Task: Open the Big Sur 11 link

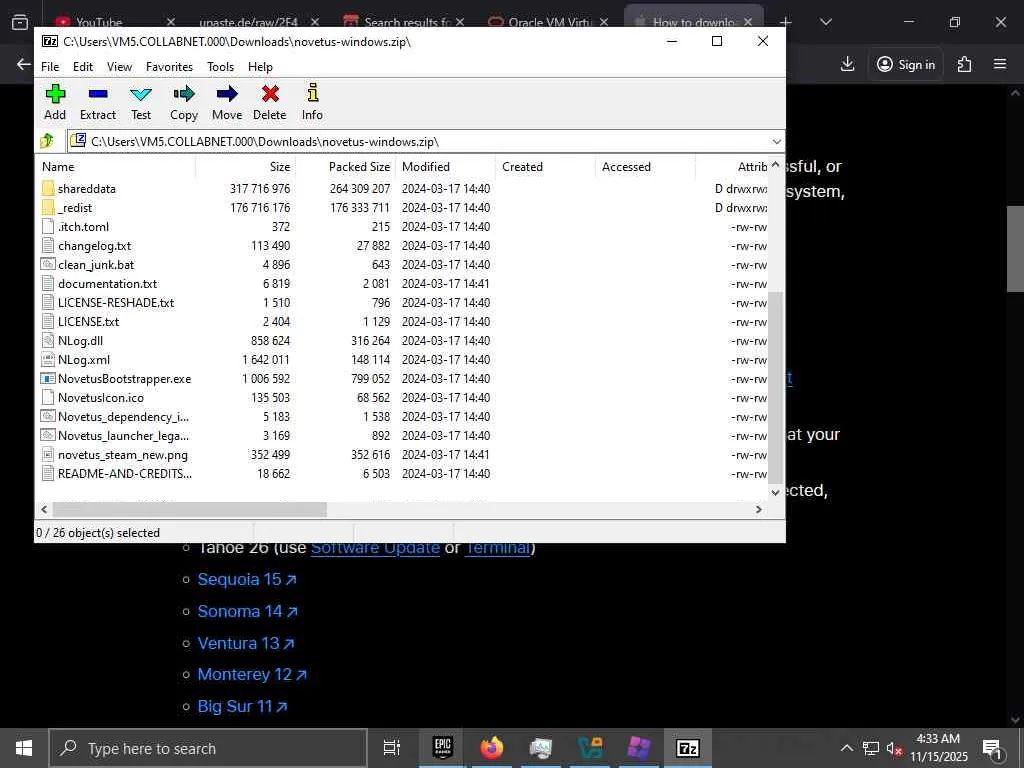Action: (242, 706)
